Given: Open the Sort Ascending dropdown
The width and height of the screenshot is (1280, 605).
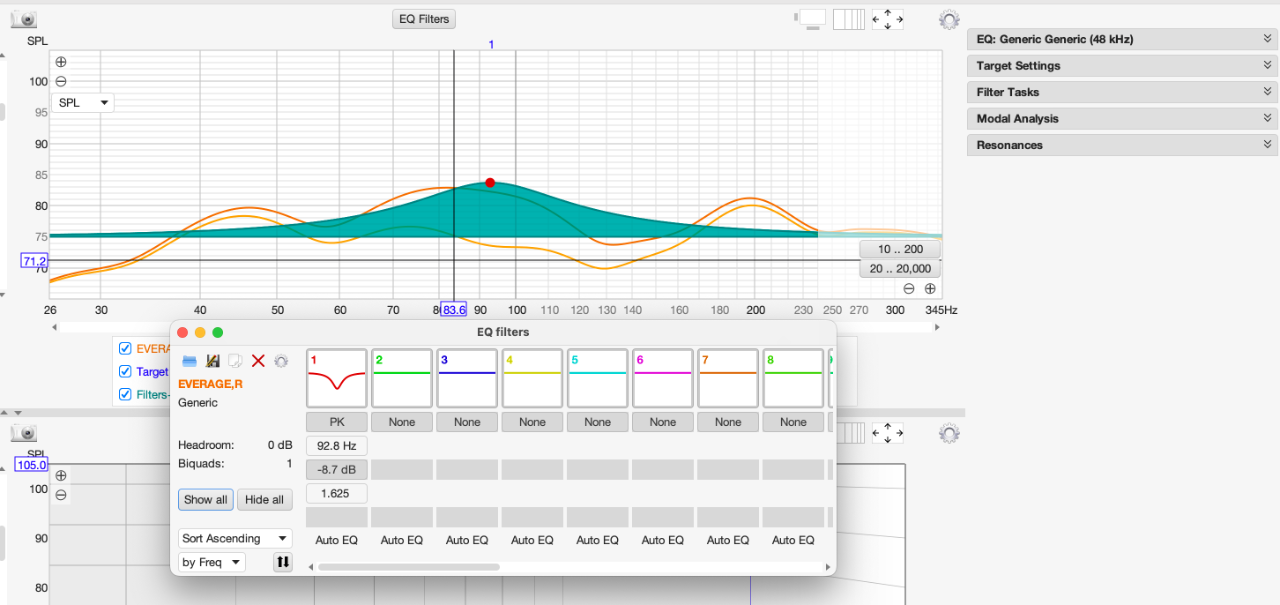Looking at the screenshot, I should pos(235,538).
